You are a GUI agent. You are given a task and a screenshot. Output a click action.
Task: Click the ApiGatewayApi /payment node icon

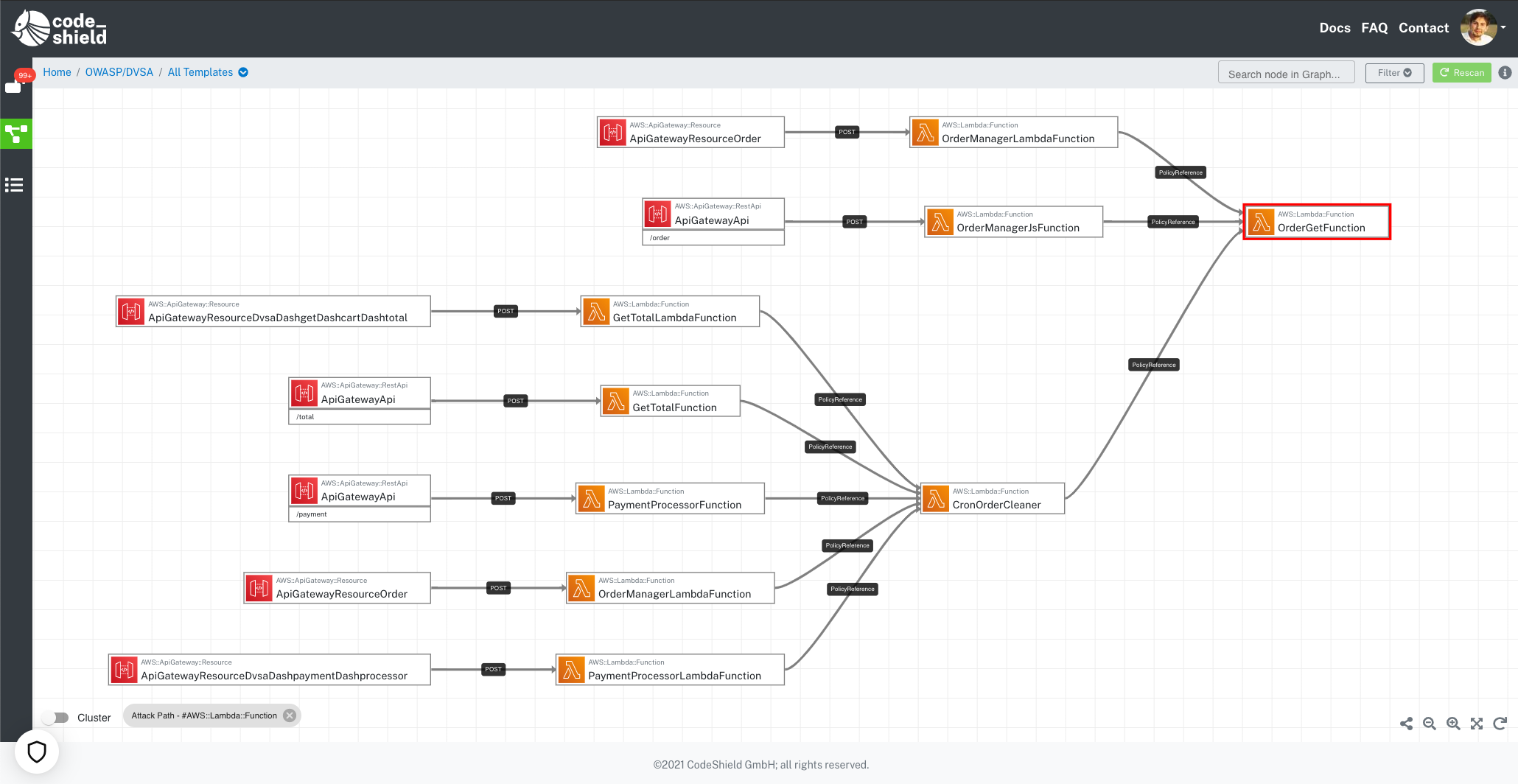coord(304,491)
